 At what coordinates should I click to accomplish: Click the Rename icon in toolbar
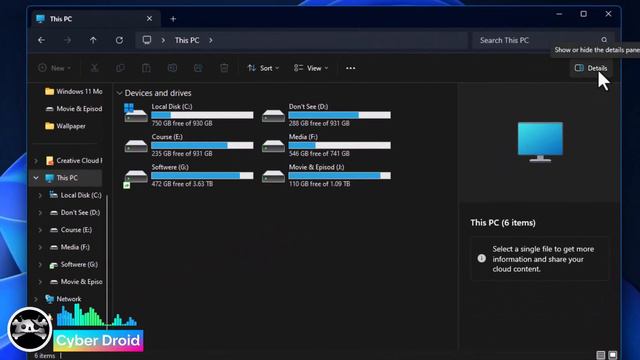tap(172, 68)
